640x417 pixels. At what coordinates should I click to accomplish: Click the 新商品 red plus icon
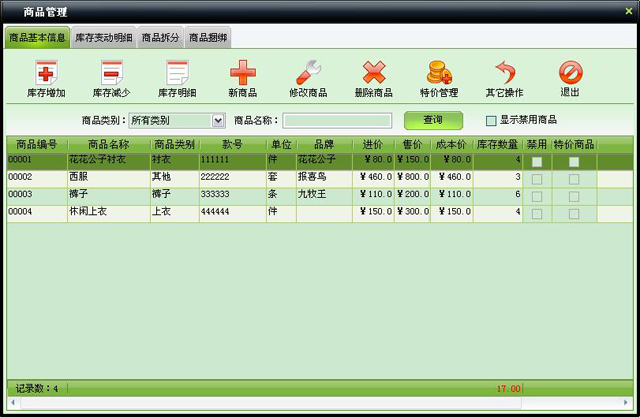pos(243,74)
